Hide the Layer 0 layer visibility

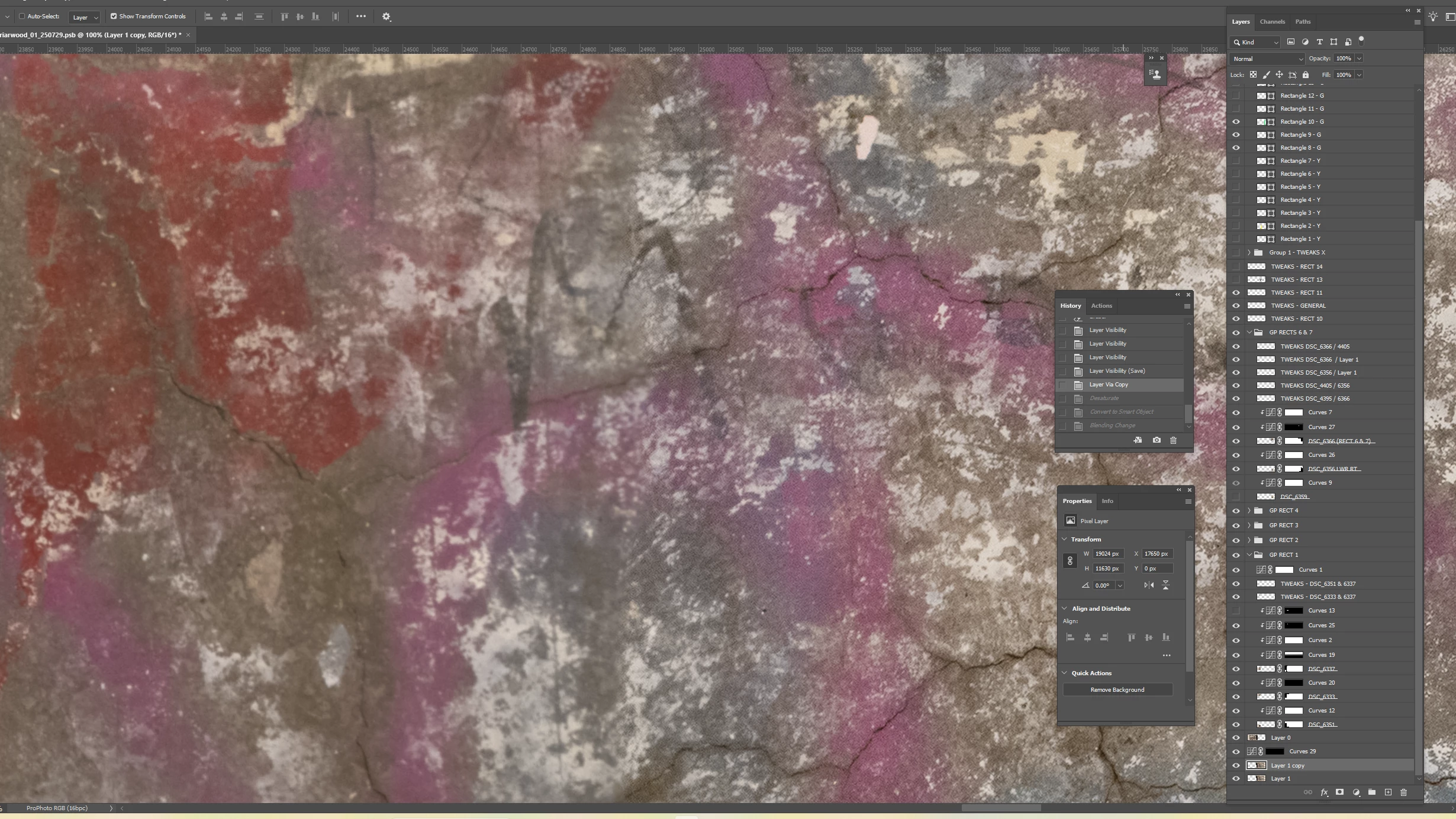[x=1236, y=738]
